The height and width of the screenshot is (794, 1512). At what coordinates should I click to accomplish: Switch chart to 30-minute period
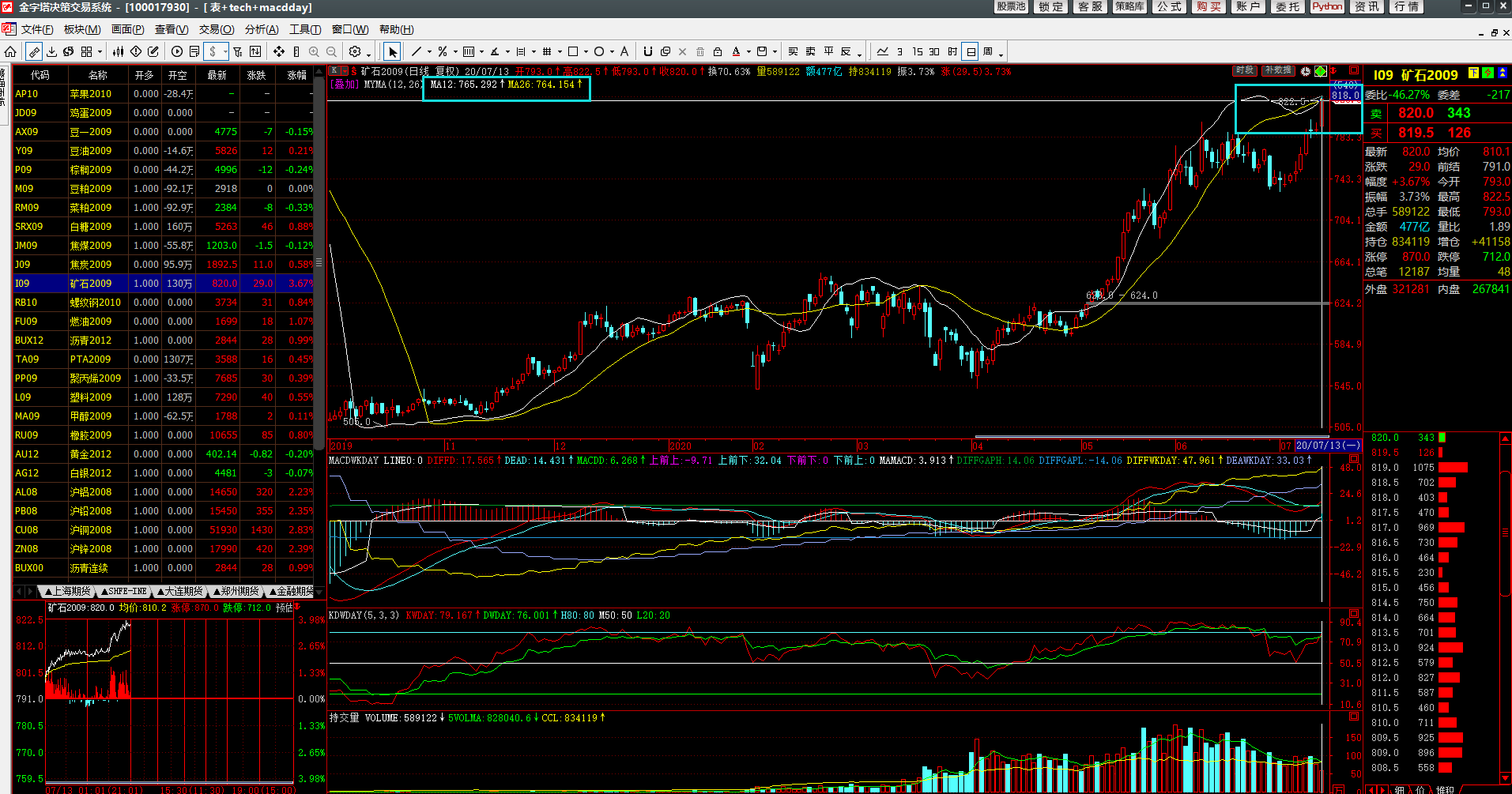click(x=934, y=51)
